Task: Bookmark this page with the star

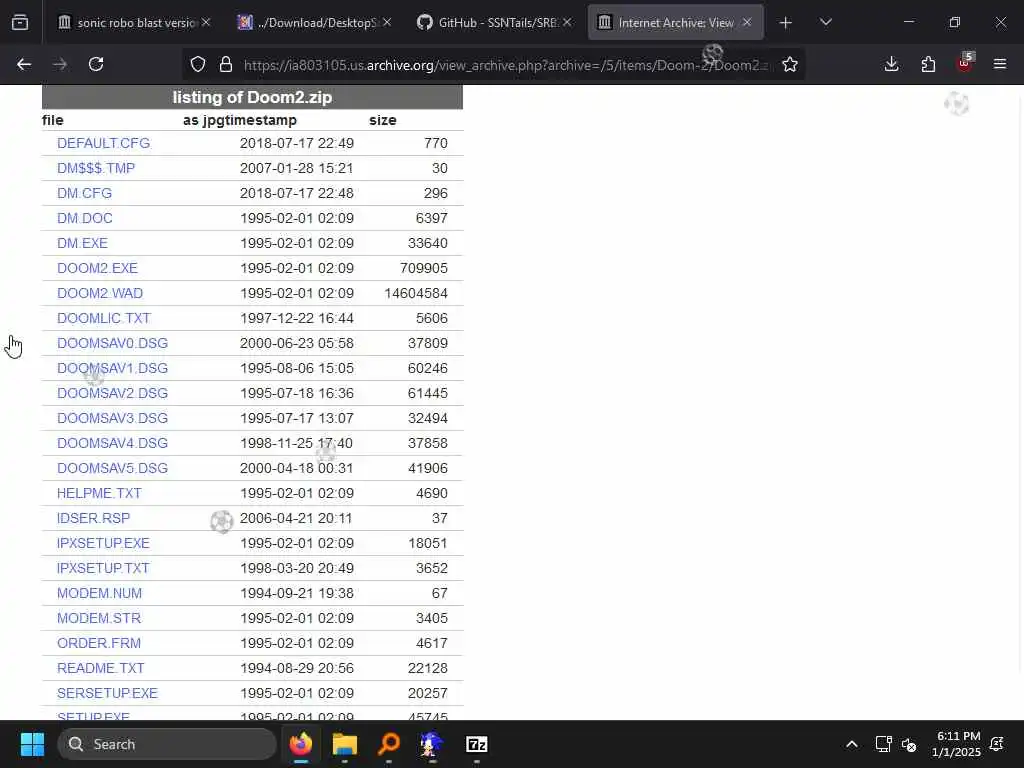Action: [x=790, y=64]
